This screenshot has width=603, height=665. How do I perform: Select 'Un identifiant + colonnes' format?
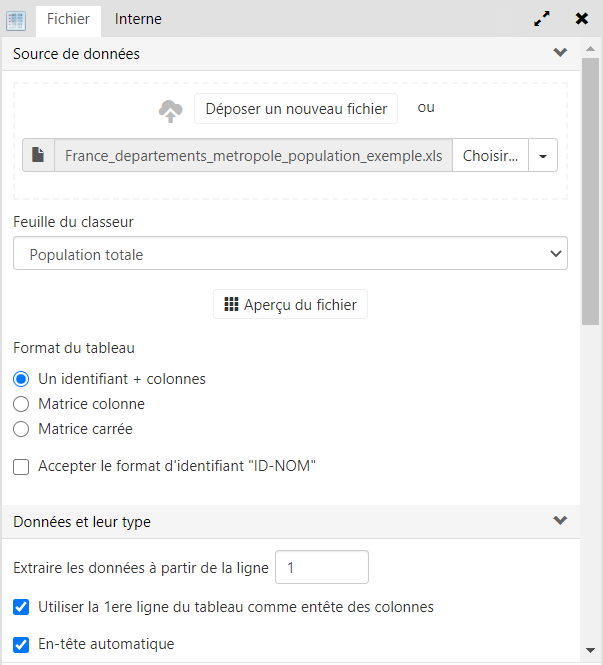21,380
